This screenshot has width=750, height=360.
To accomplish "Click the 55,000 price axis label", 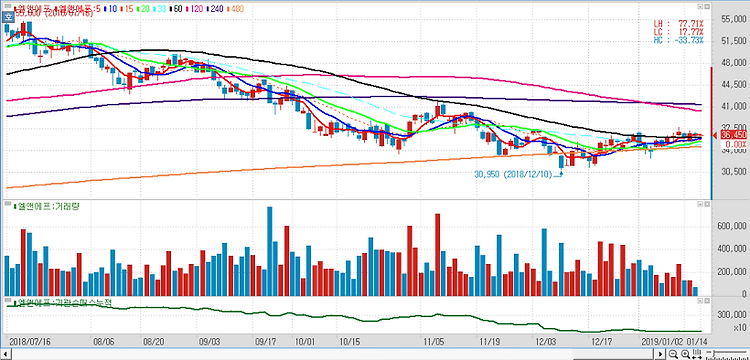I will tap(734, 19).
